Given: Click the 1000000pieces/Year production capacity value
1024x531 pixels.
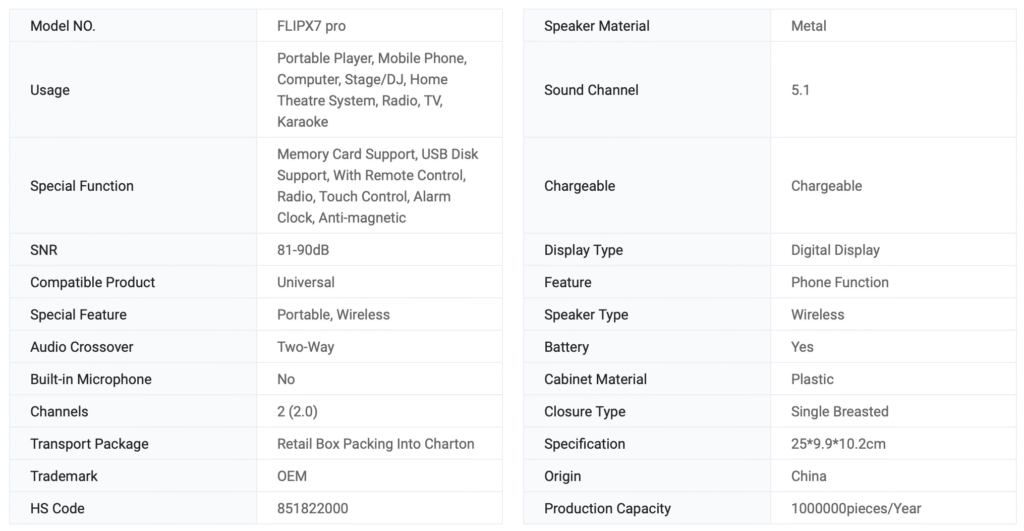Looking at the screenshot, I should 856,508.
